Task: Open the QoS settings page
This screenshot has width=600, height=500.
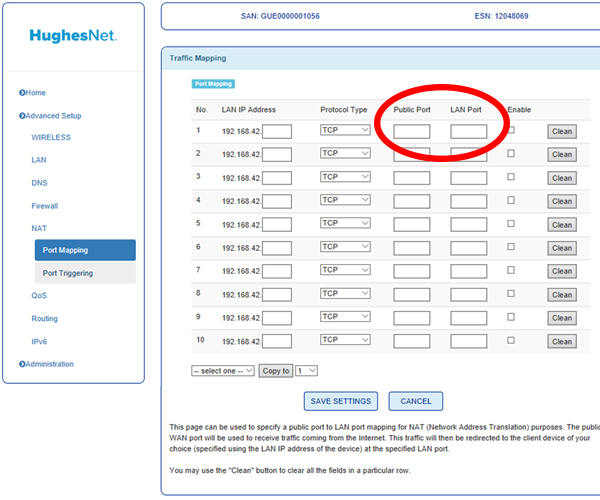Action: pyautogui.click(x=39, y=295)
